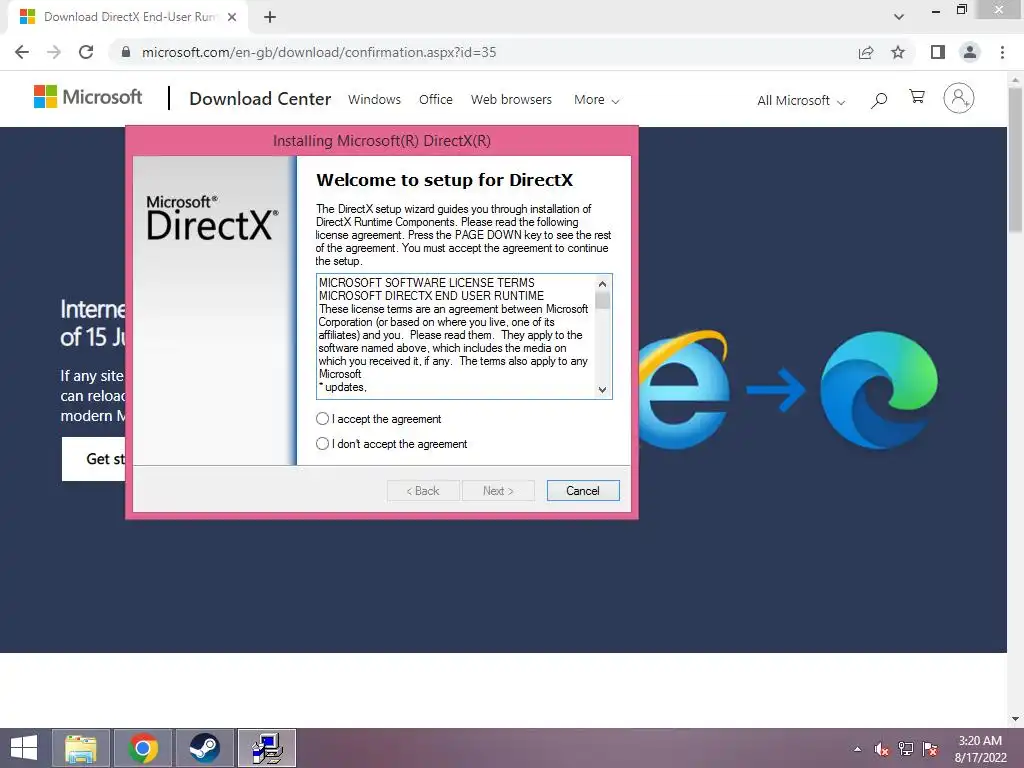Click the address bar URL

[319, 52]
